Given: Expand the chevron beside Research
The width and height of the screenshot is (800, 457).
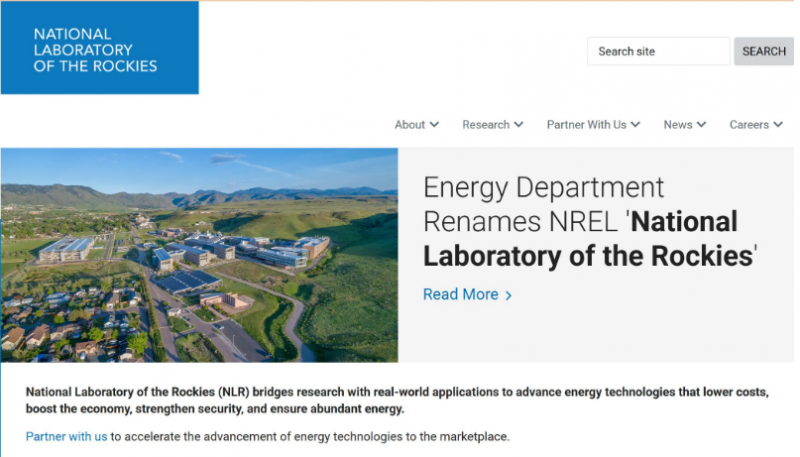Looking at the screenshot, I should (519, 125).
